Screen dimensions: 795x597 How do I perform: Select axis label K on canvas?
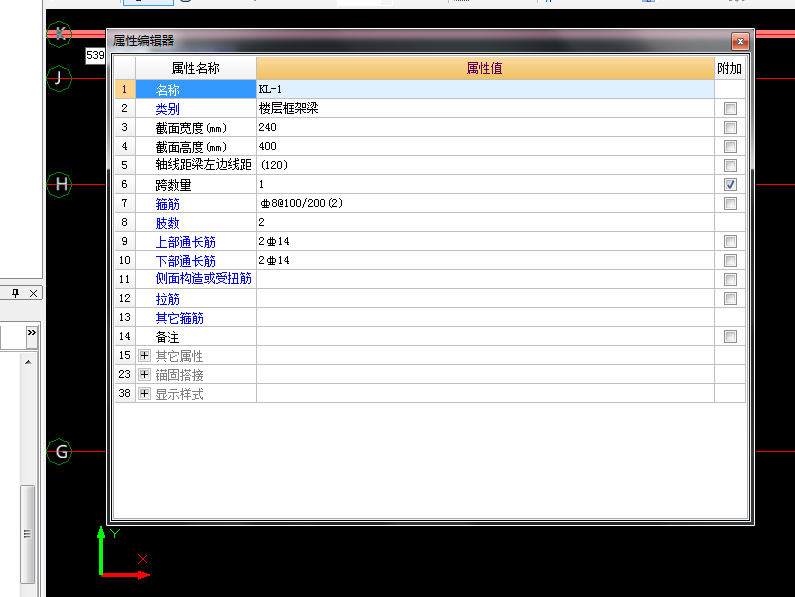point(59,34)
